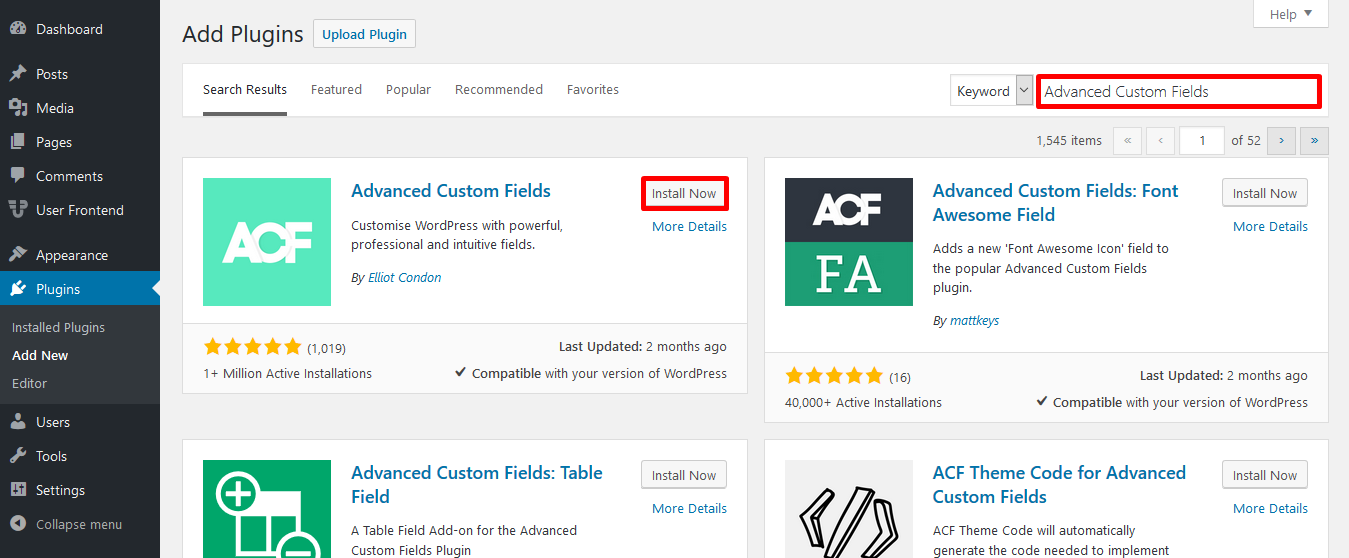Click the plugin search input field
Image resolution: width=1349 pixels, height=558 pixels.
click(1178, 92)
